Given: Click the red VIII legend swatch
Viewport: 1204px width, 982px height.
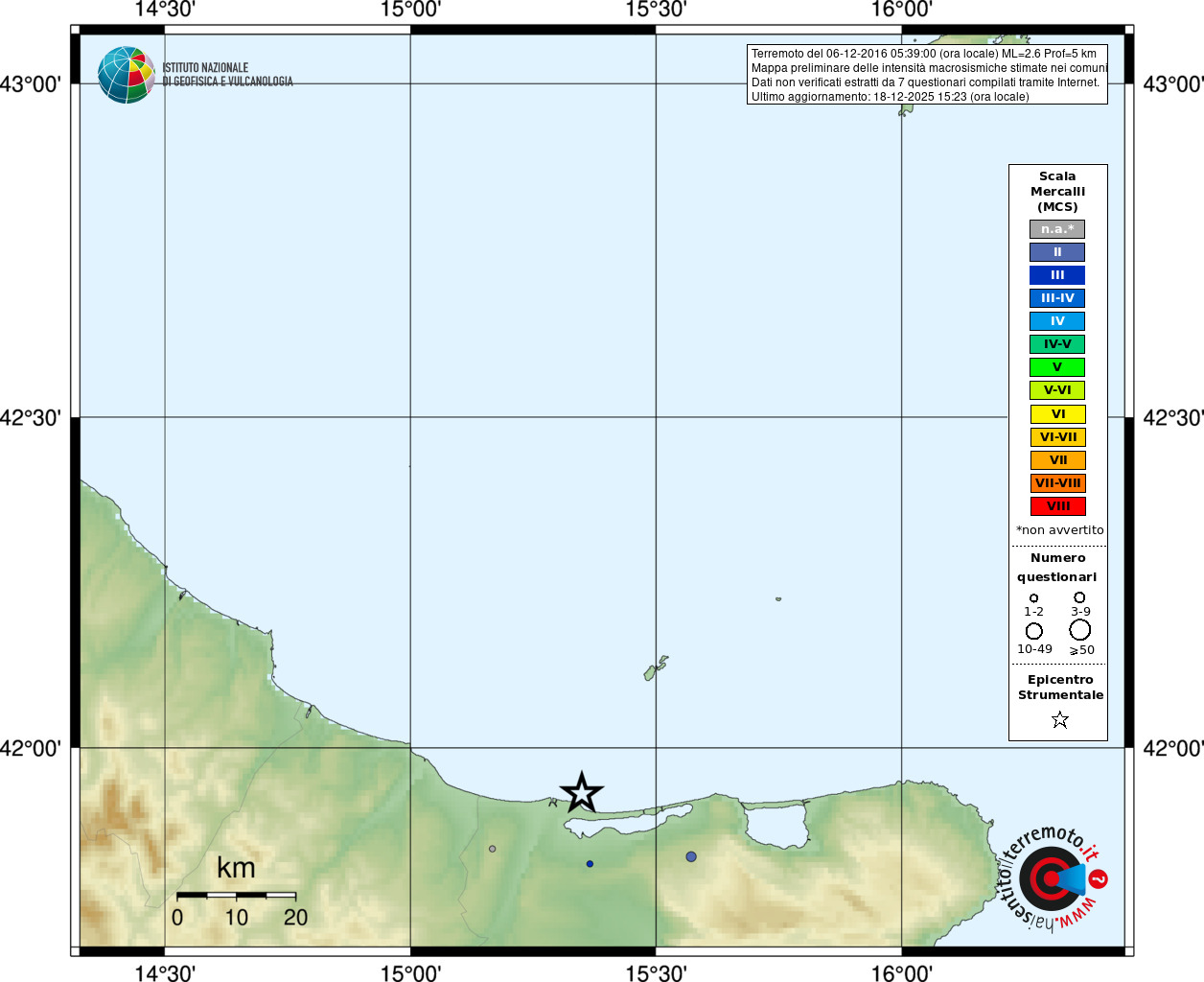Looking at the screenshot, I should (1057, 506).
